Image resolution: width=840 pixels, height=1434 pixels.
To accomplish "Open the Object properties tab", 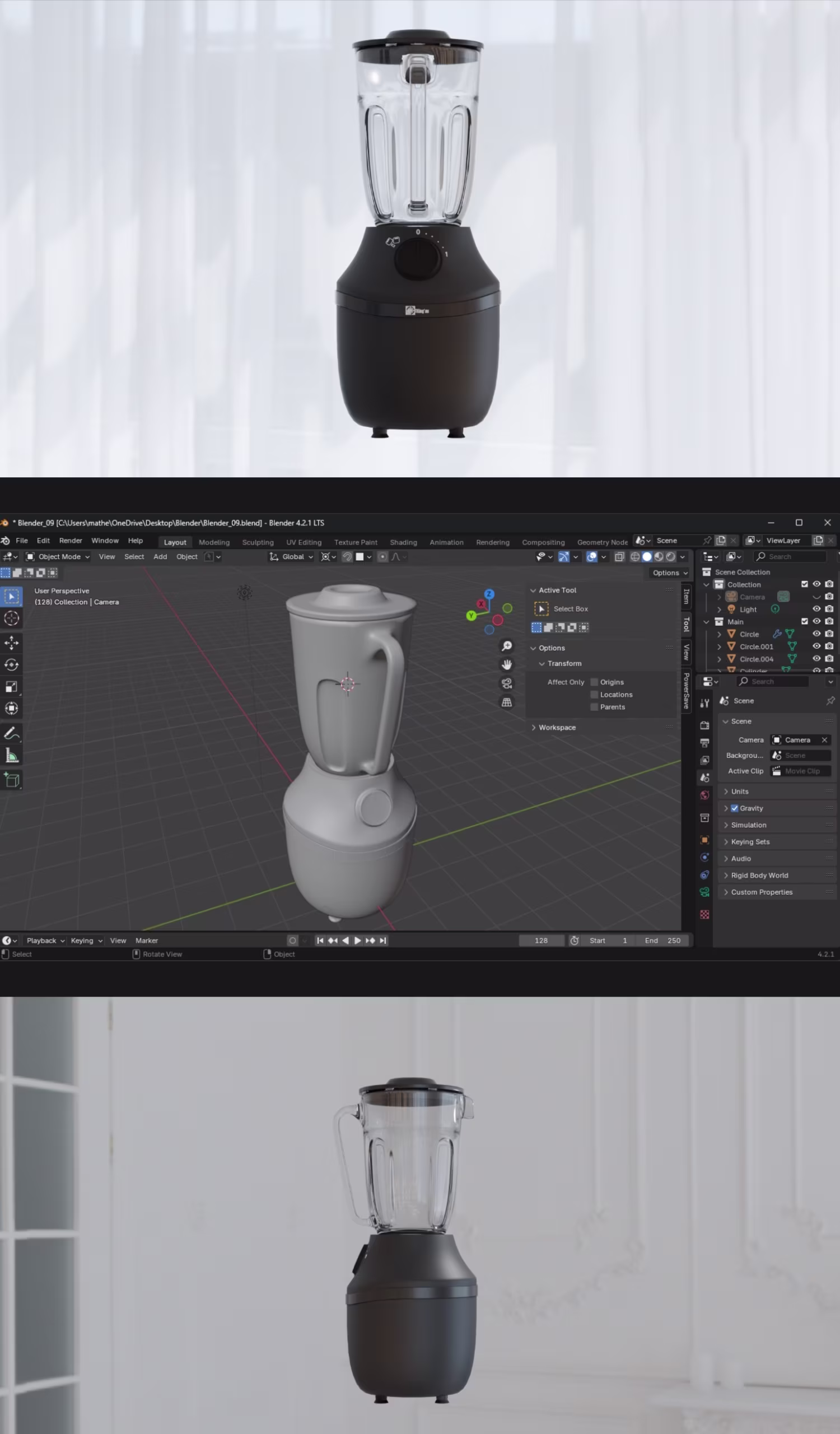I will point(704,840).
